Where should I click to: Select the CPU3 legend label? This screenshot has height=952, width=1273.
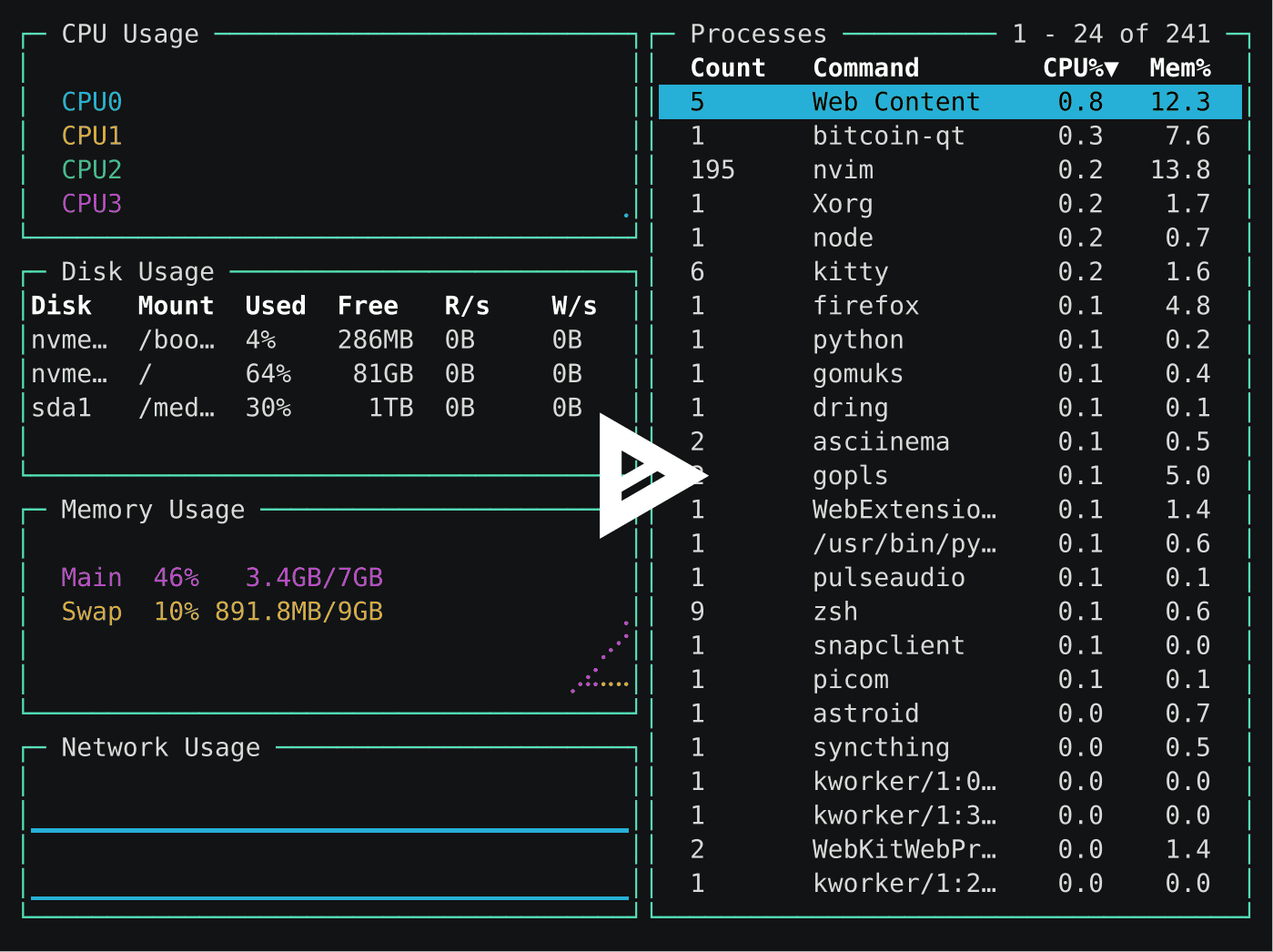(x=91, y=204)
